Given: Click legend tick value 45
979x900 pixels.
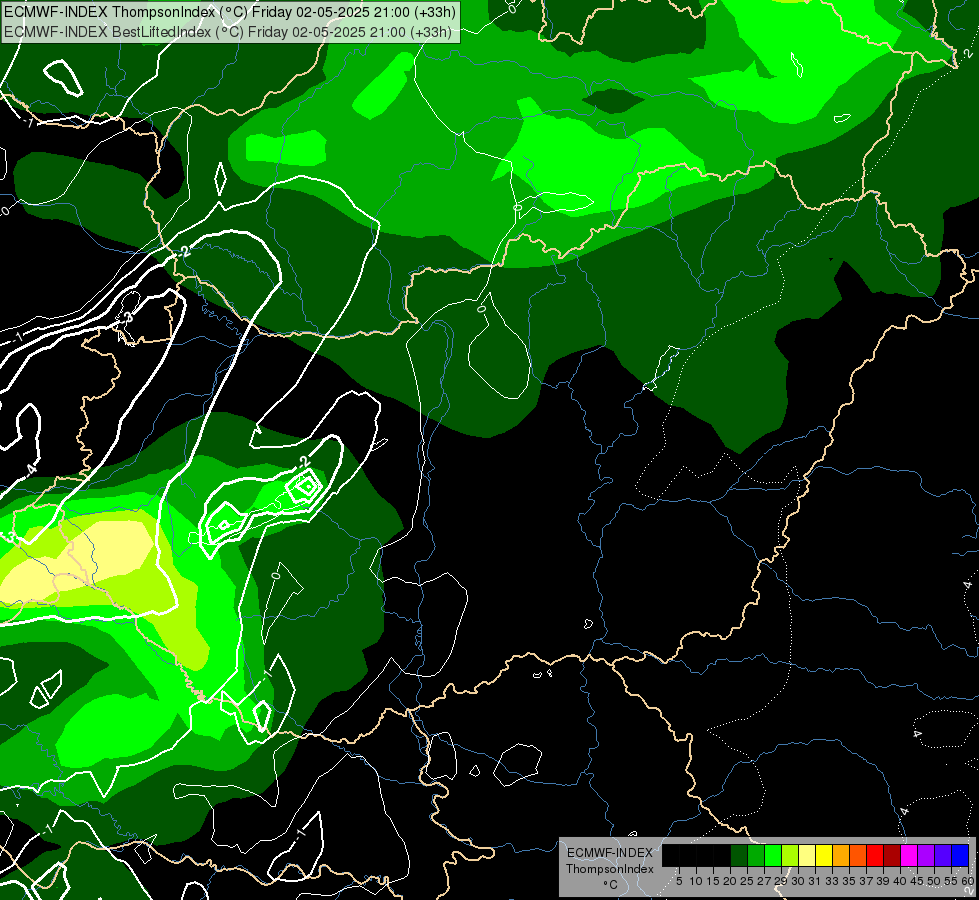Looking at the screenshot, I should click(917, 881).
